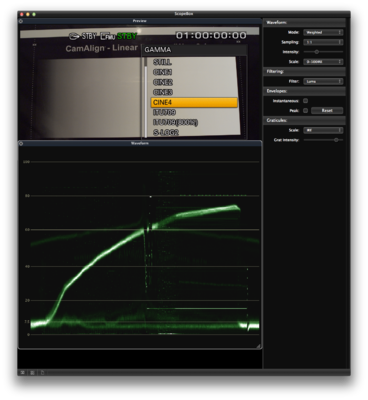Image resolution: width=368 pixels, height=400 pixels.
Task: Open the Sampling dropdown
Action: 323,42
